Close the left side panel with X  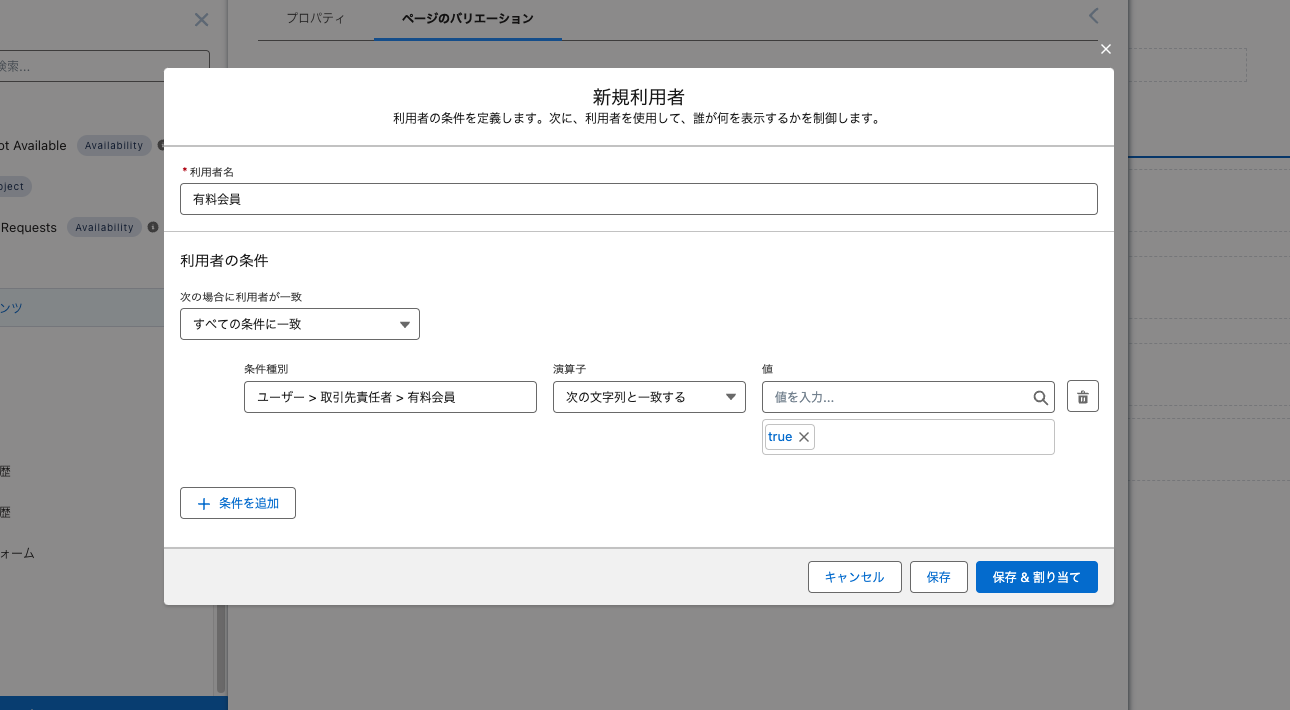tap(201, 20)
